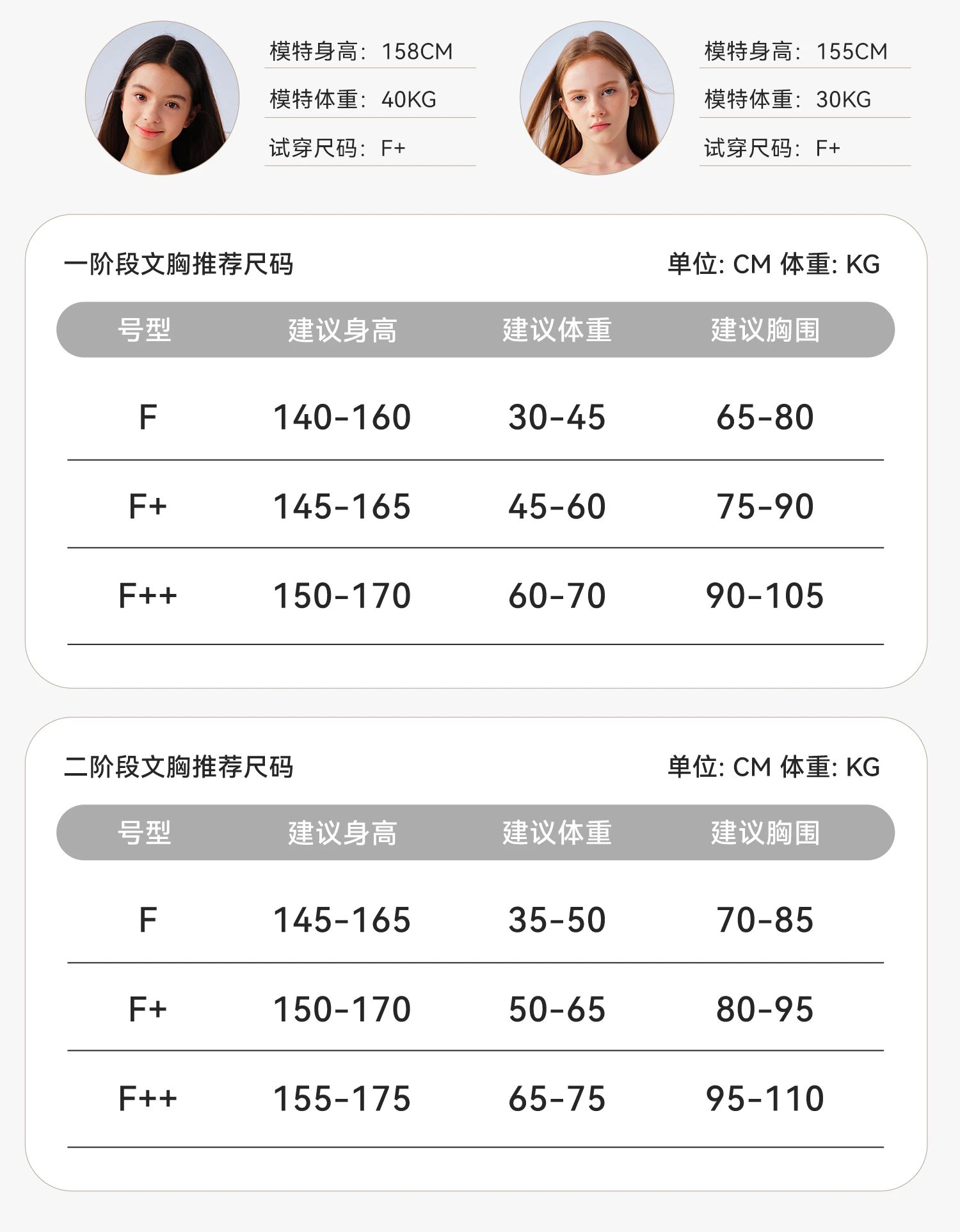The height and width of the screenshot is (1232, 960).
Task: Click 建议胸围 header in the second-stage table
Action: pyautogui.click(x=765, y=833)
